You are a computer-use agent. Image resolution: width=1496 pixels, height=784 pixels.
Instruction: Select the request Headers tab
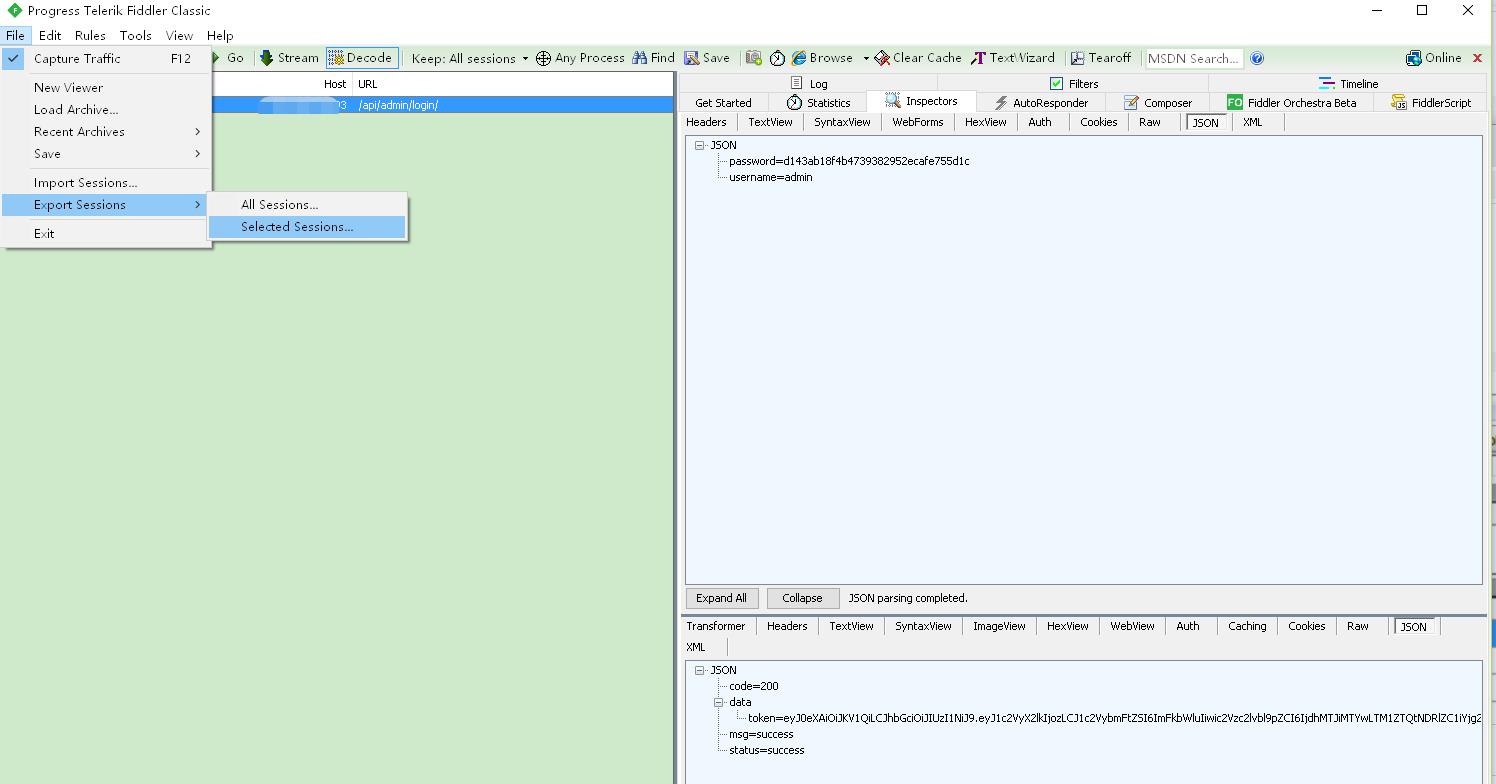point(706,122)
